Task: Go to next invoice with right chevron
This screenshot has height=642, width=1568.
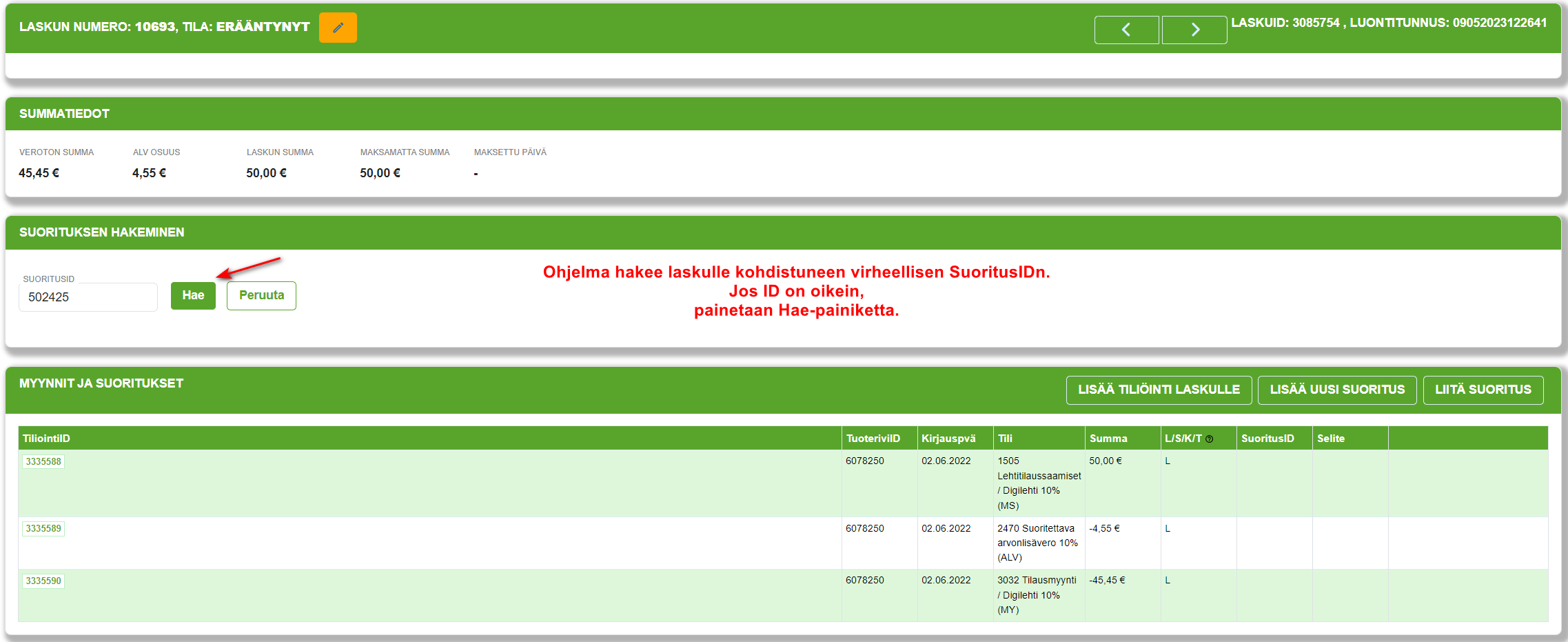Action: click(x=1194, y=30)
